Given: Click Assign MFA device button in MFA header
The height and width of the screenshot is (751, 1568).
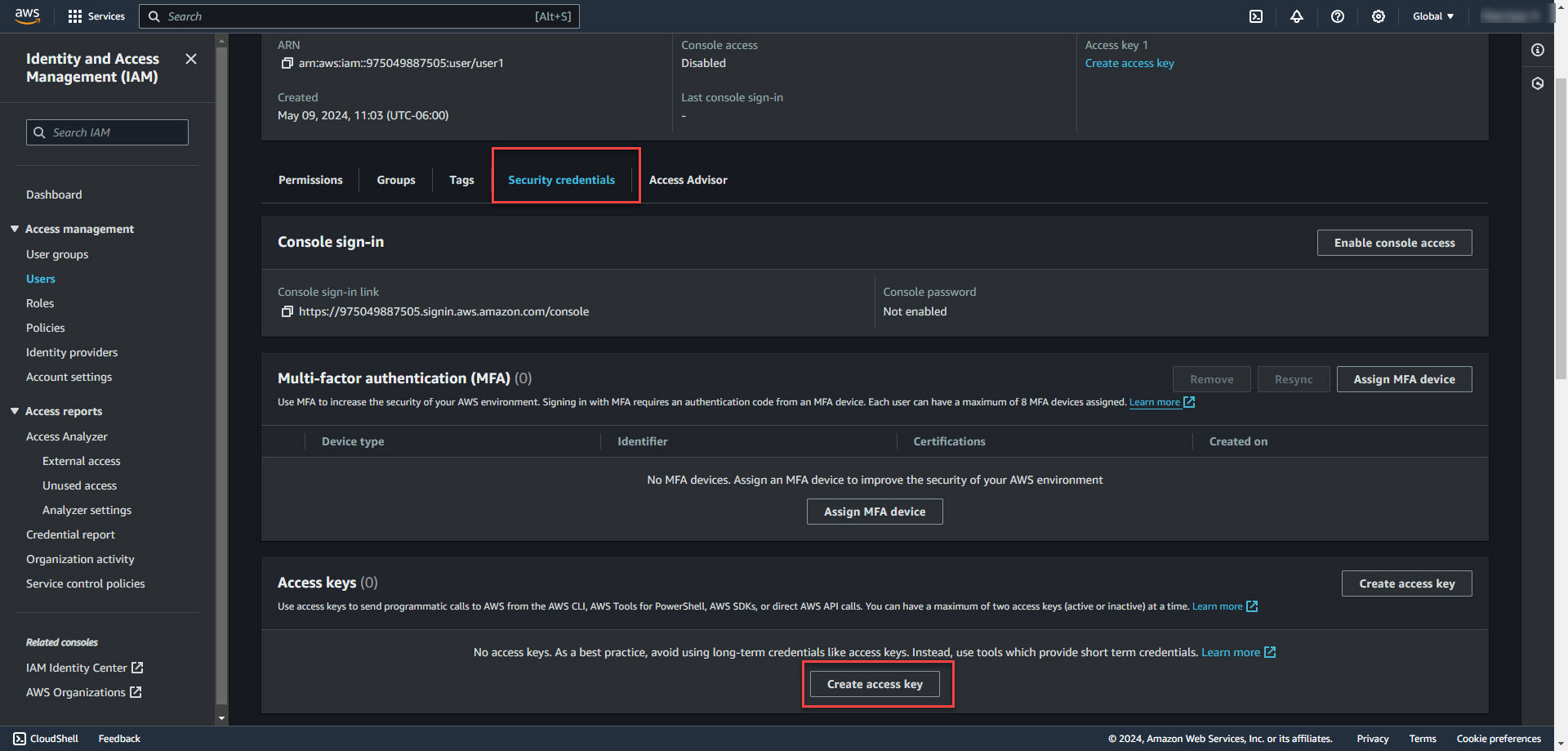Looking at the screenshot, I should (x=1404, y=379).
